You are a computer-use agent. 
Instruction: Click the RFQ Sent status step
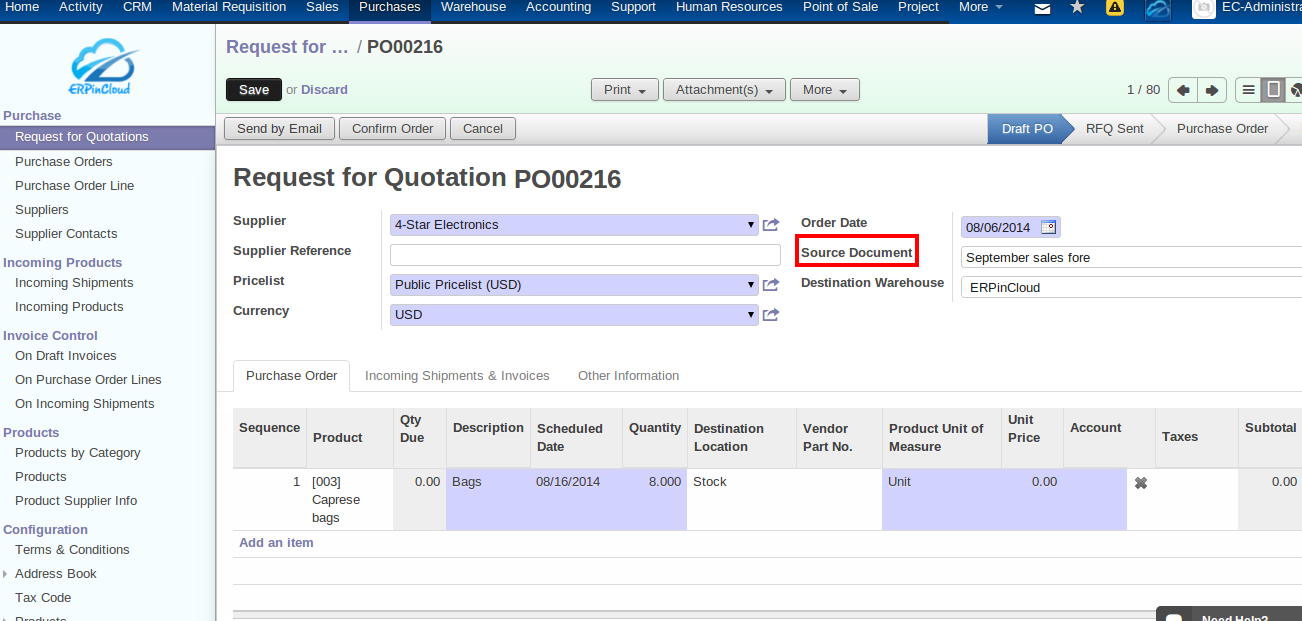click(1115, 129)
